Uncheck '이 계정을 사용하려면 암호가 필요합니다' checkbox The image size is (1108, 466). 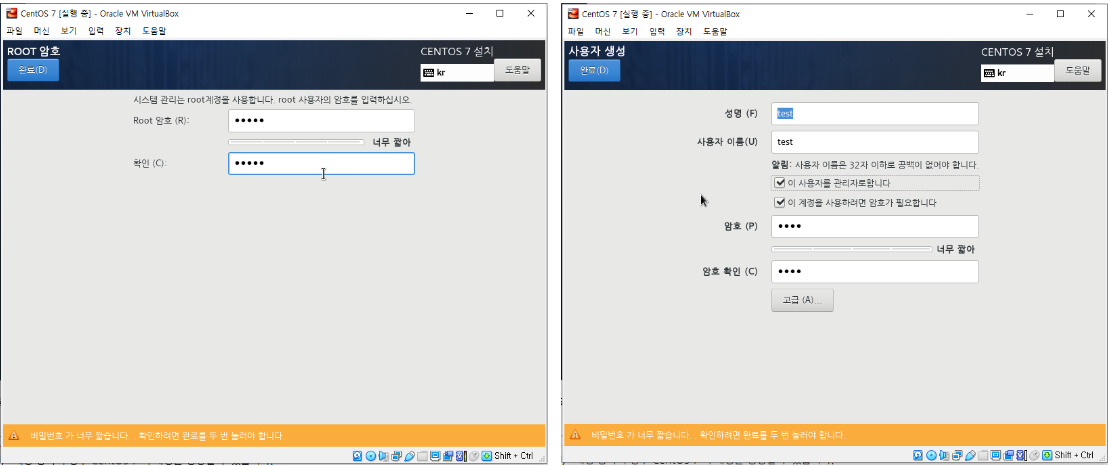pos(779,202)
